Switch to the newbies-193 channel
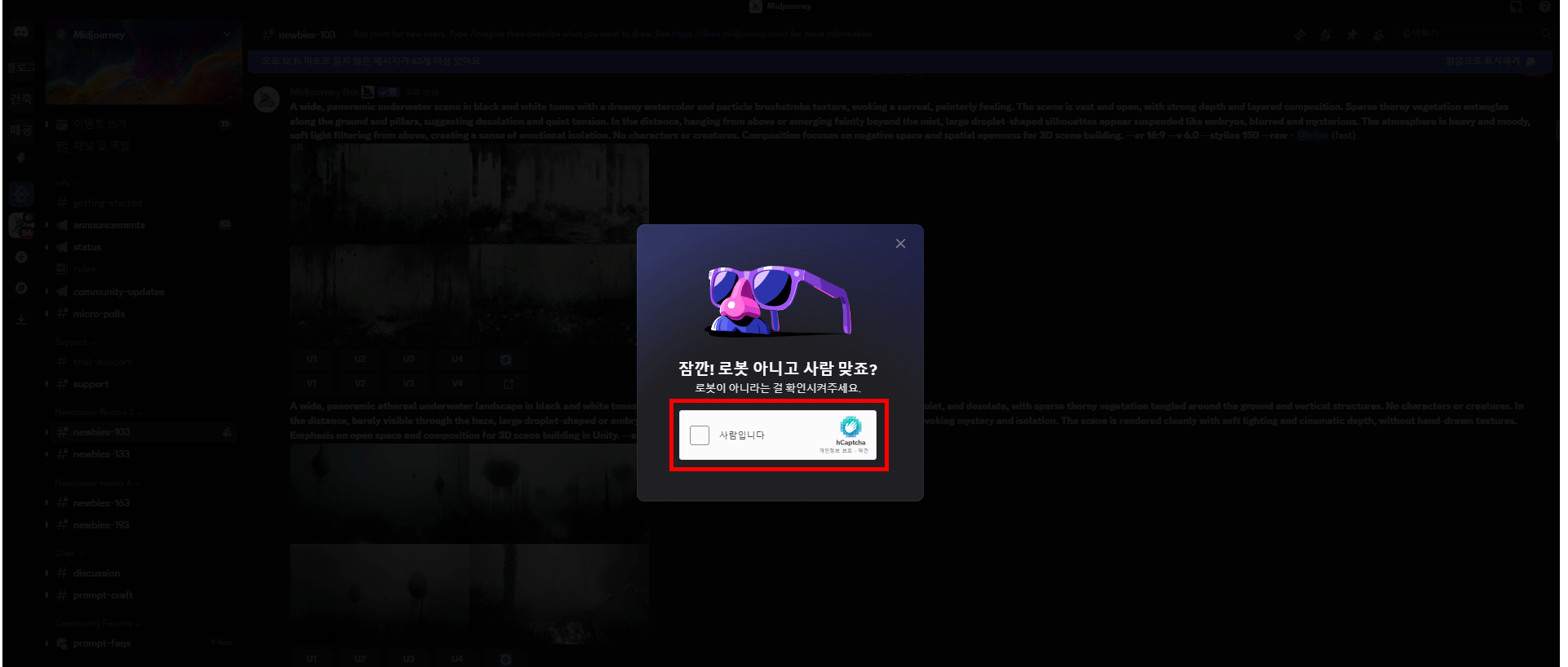The height and width of the screenshot is (667, 1568). click(x=144, y=525)
